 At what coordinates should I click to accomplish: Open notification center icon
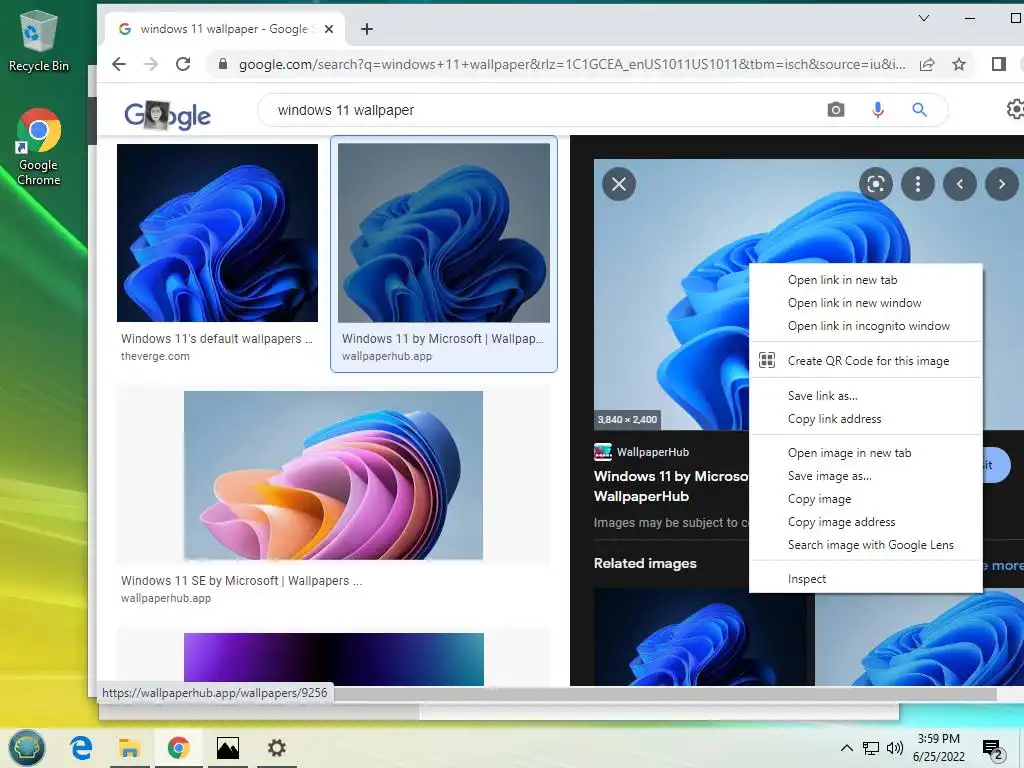(x=993, y=750)
